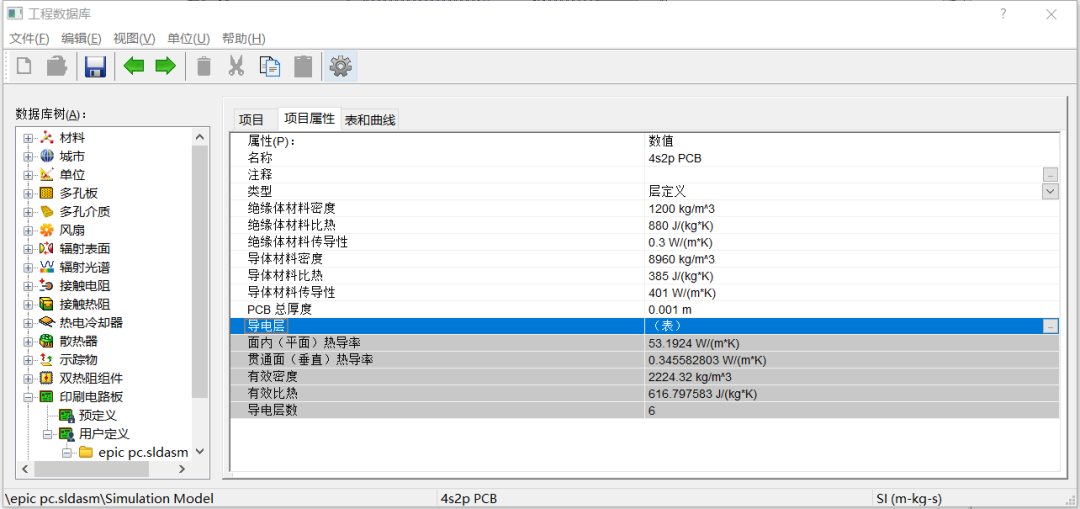This screenshot has height=509, width=1080.
Task: Collapse the 用户定义 tree node
Action: [48, 434]
